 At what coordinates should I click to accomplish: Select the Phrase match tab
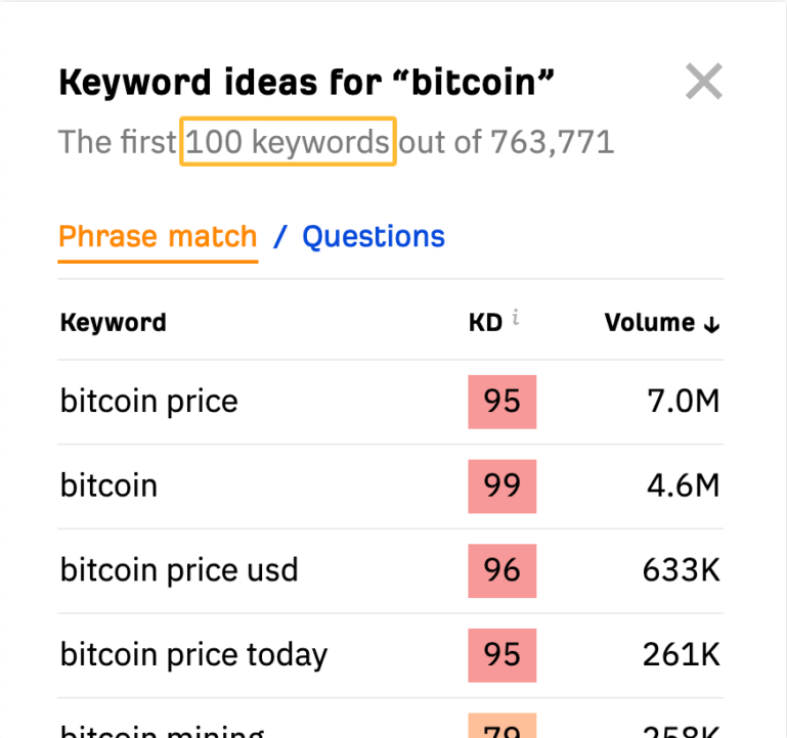[158, 237]
